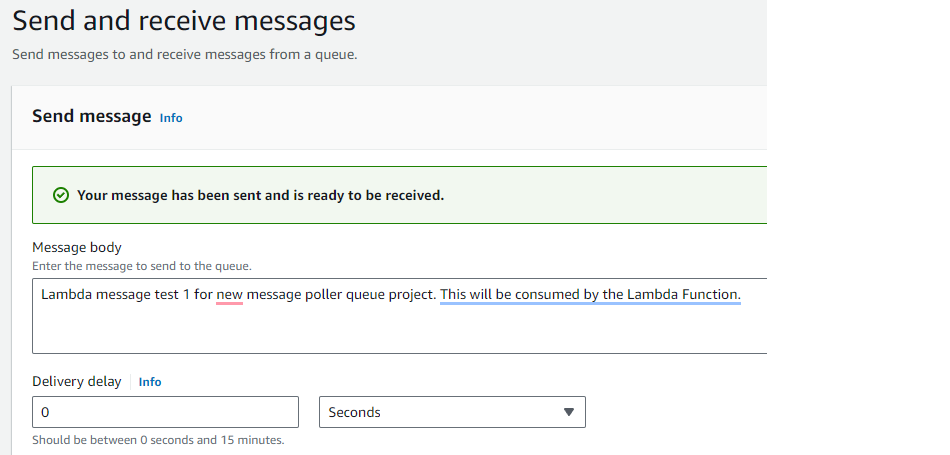This screenshot has height=455, width=950.
Task: Expand the Seconds time unit dropdown
Action: click(x=452, y=412)
